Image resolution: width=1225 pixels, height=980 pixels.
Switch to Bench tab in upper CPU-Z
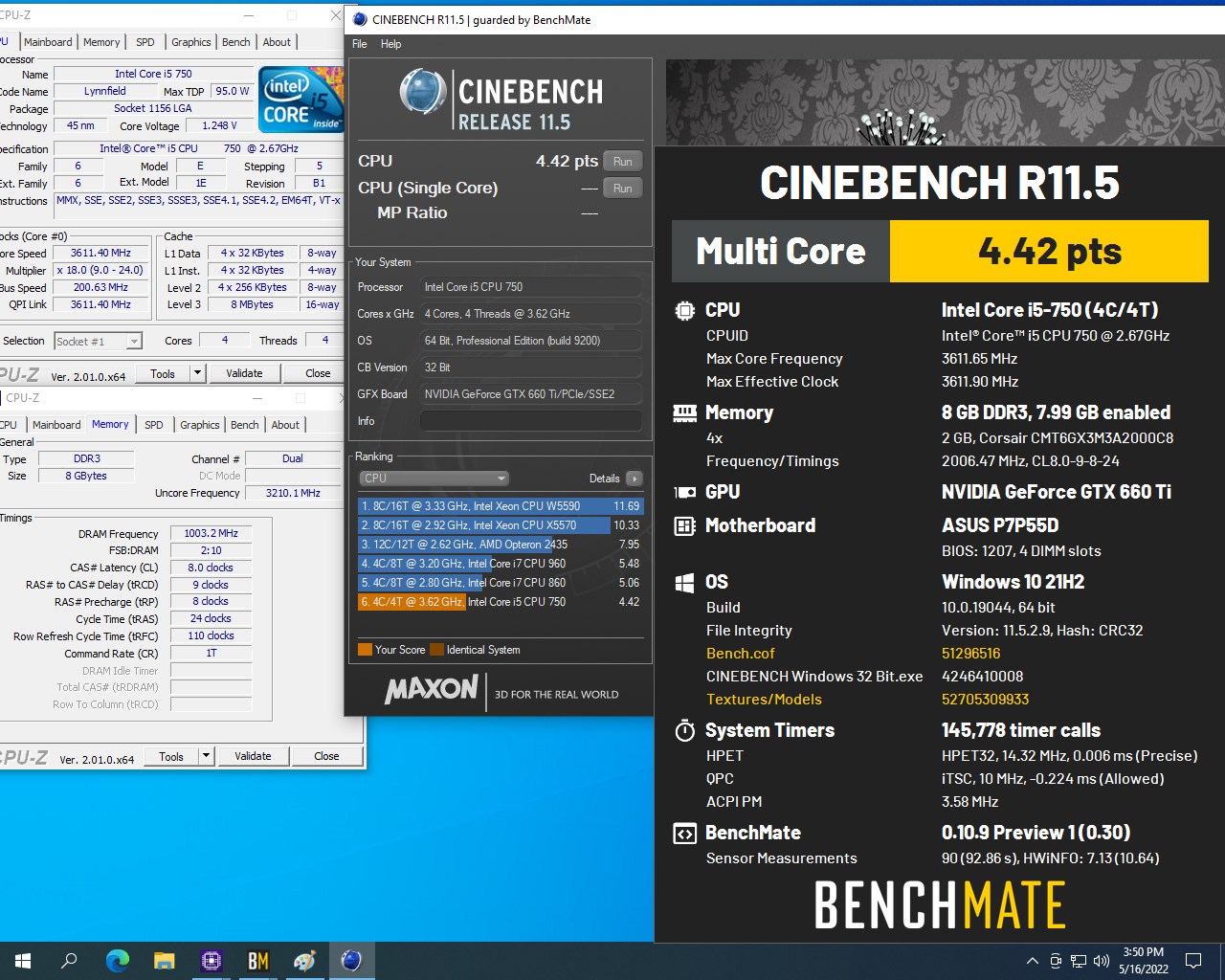pos(236,42)
